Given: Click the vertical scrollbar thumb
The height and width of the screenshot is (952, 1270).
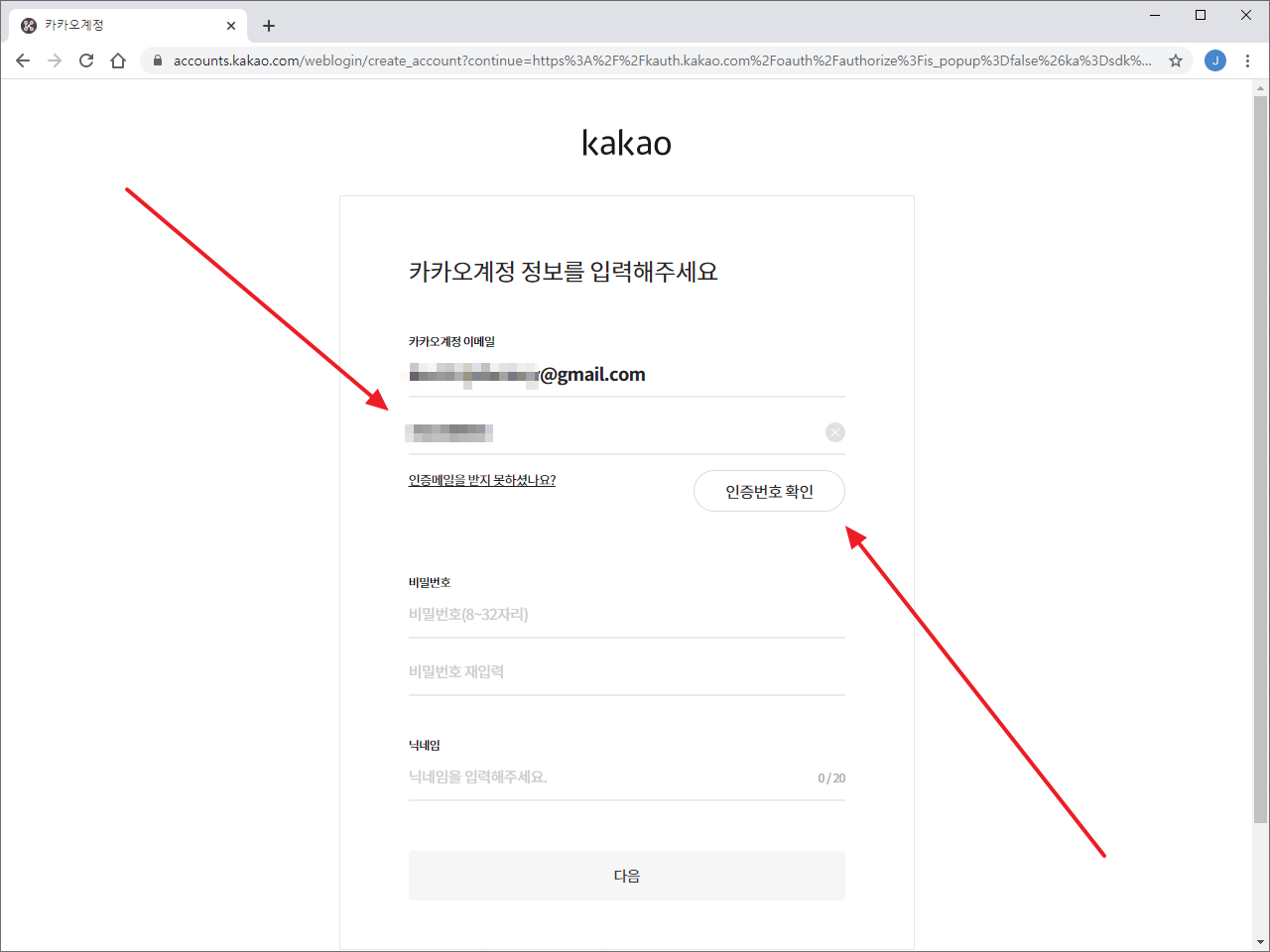Looking at the screenshot, I should click(1260, 459).
